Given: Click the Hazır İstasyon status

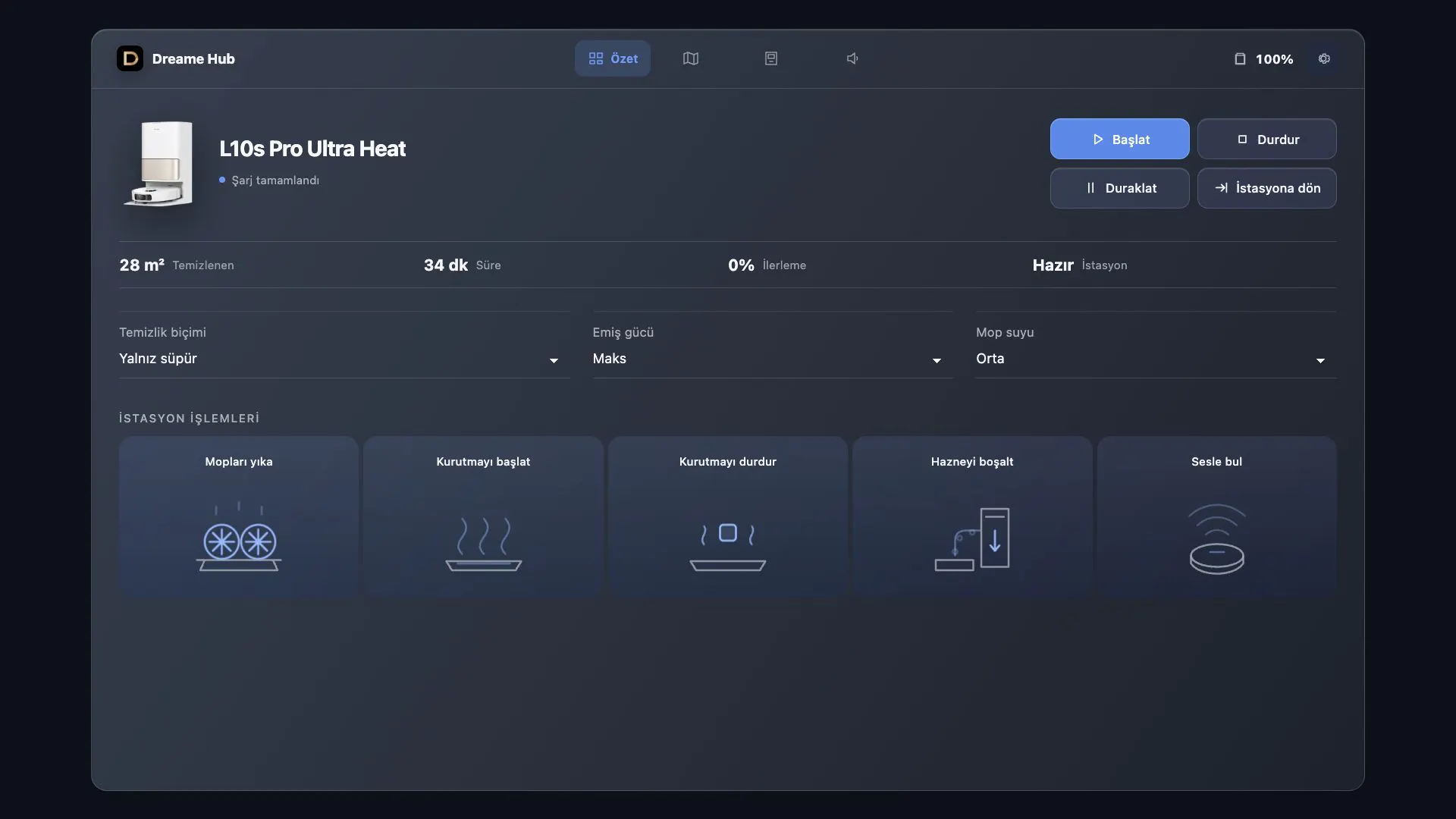Looking at the screenshot, I should (x=1079, y=265).
